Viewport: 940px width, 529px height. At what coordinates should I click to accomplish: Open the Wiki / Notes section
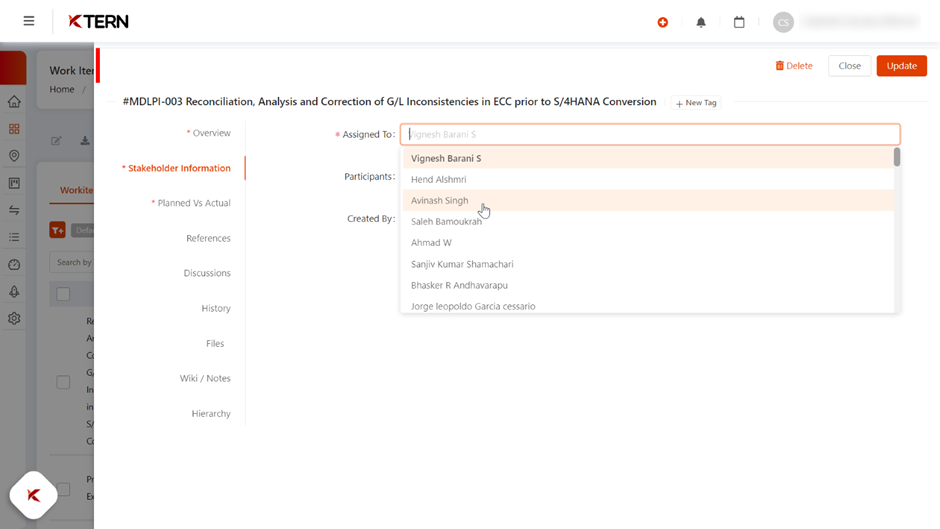(x=205, y=378)
